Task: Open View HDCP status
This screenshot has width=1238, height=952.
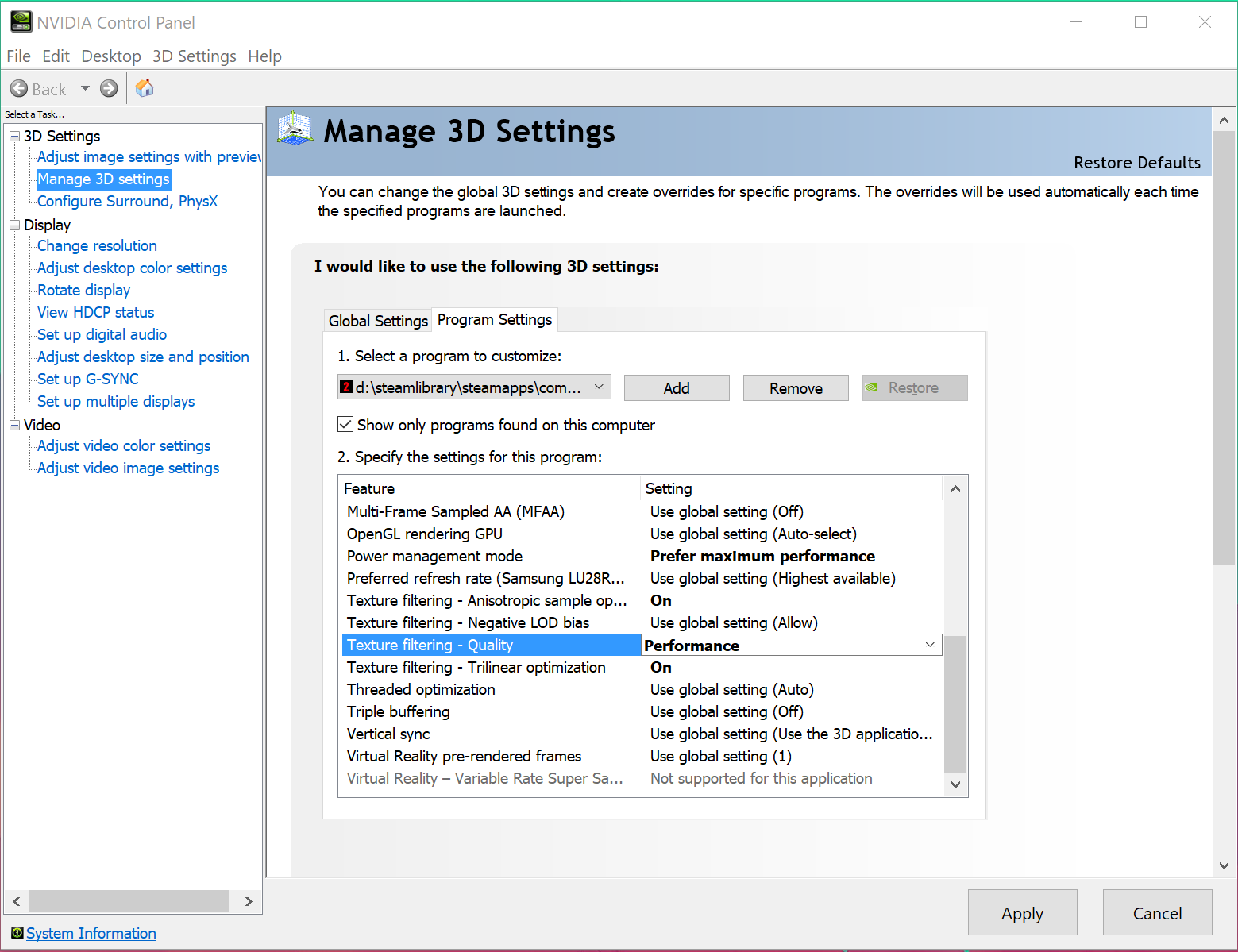Action: [x=95, y=312]
